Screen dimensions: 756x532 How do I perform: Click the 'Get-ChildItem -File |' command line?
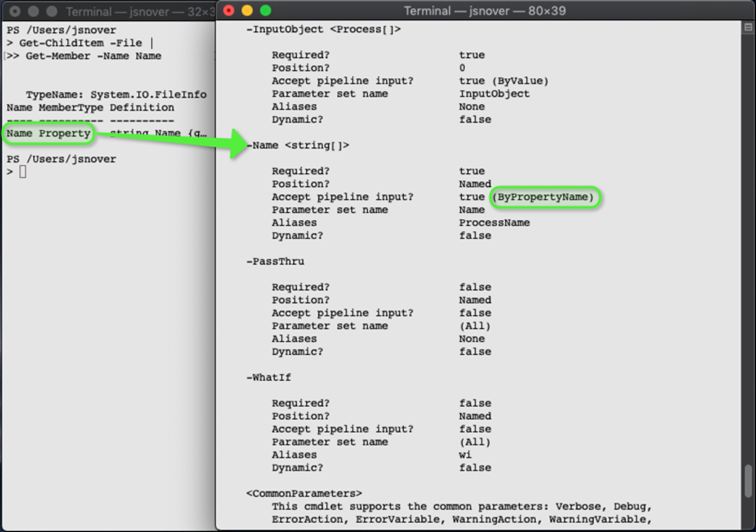coord(87,43)
